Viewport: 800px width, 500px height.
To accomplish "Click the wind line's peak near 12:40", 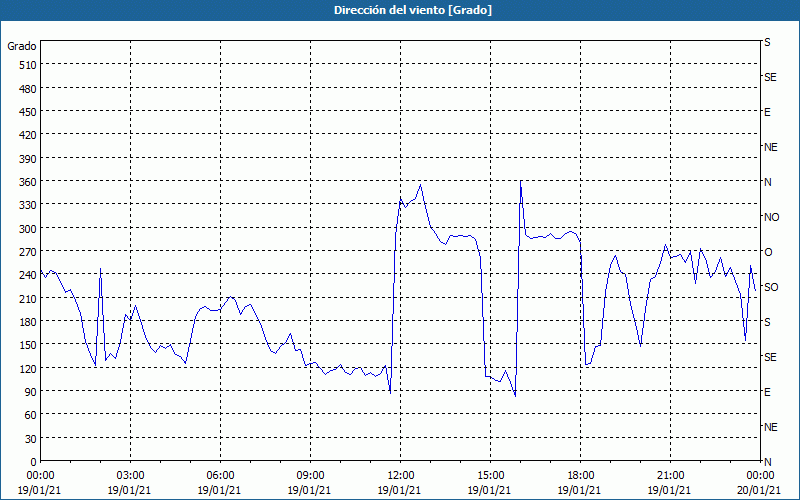I will coord(420,185).
